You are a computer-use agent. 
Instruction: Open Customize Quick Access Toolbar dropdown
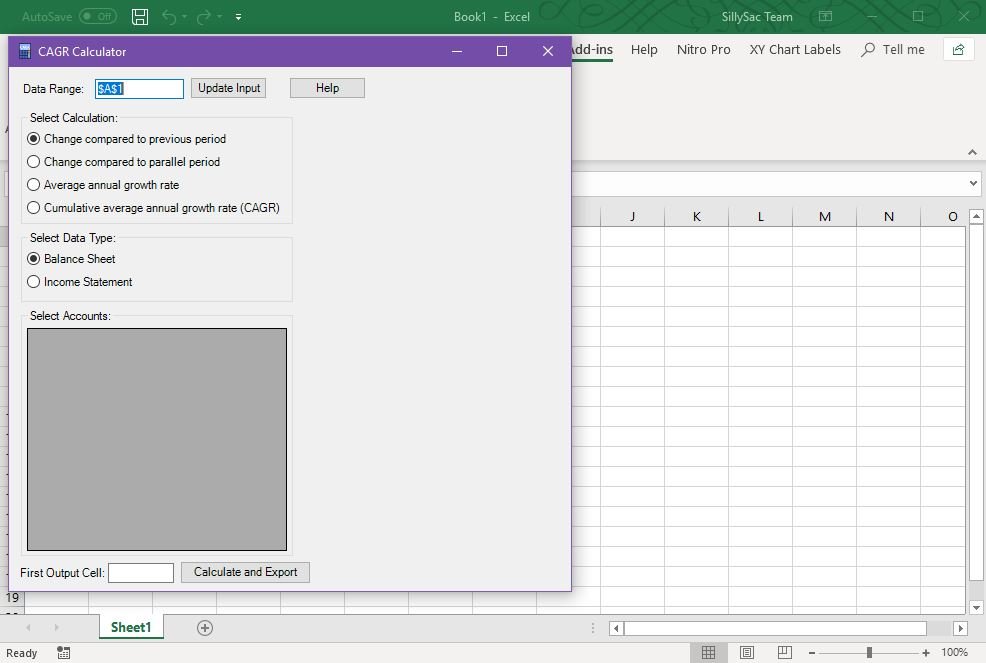point(238,17)
